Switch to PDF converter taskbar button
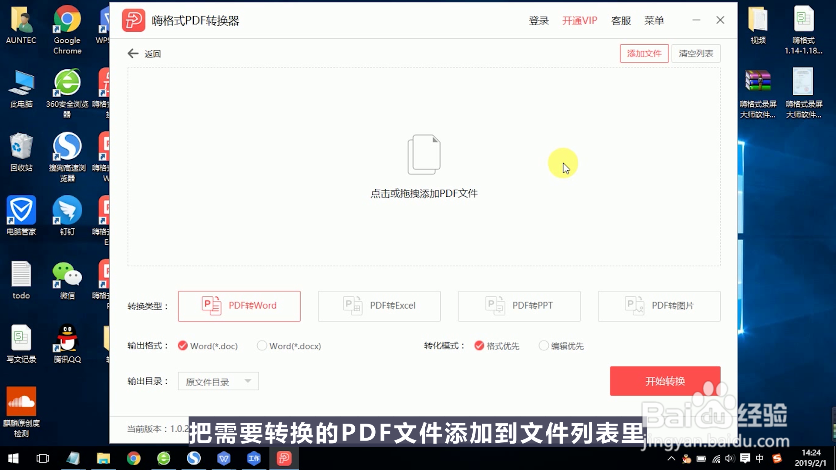 point(284,458)
